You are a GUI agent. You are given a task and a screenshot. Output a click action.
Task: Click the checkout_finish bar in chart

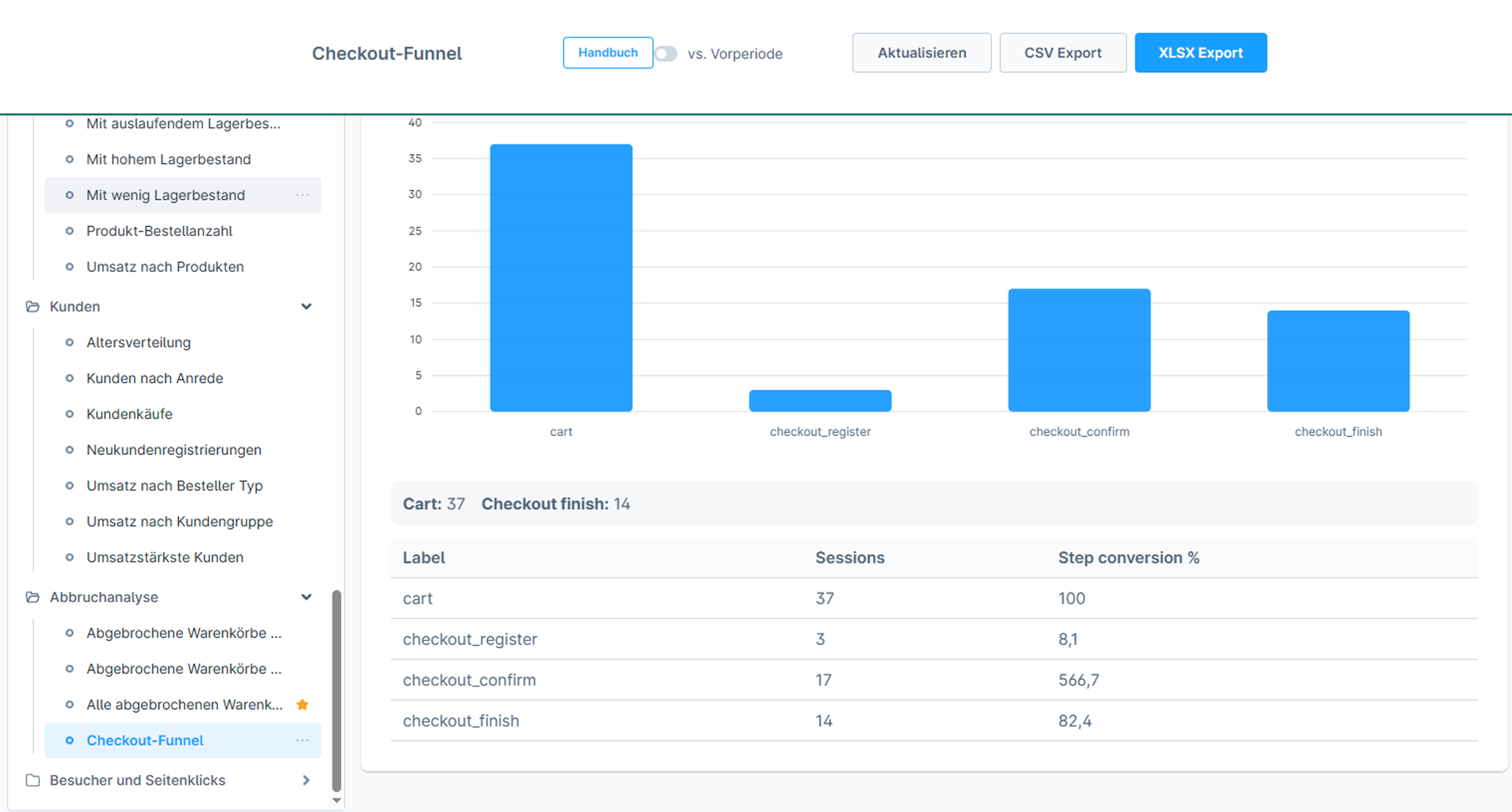pos(1338,361)
